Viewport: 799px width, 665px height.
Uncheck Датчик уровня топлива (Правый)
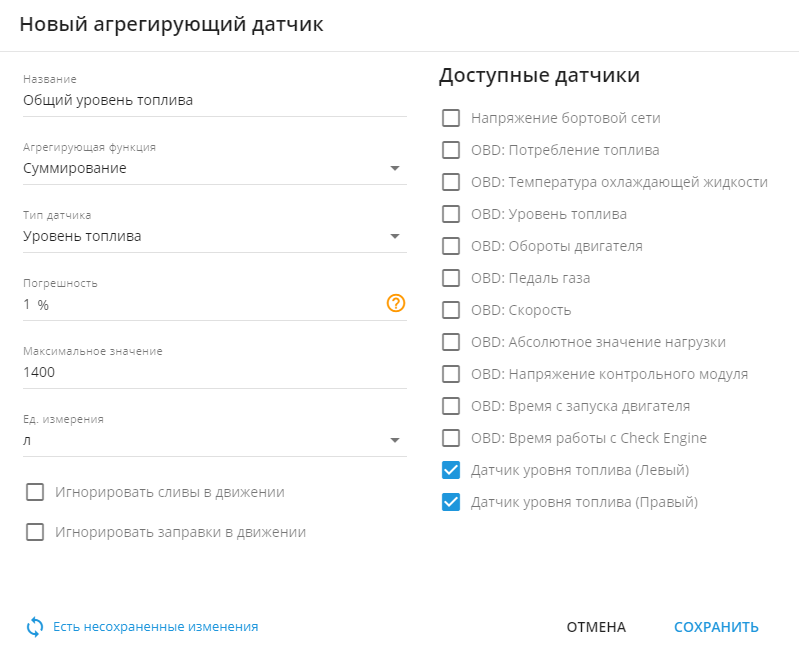[x=451, y=502]
